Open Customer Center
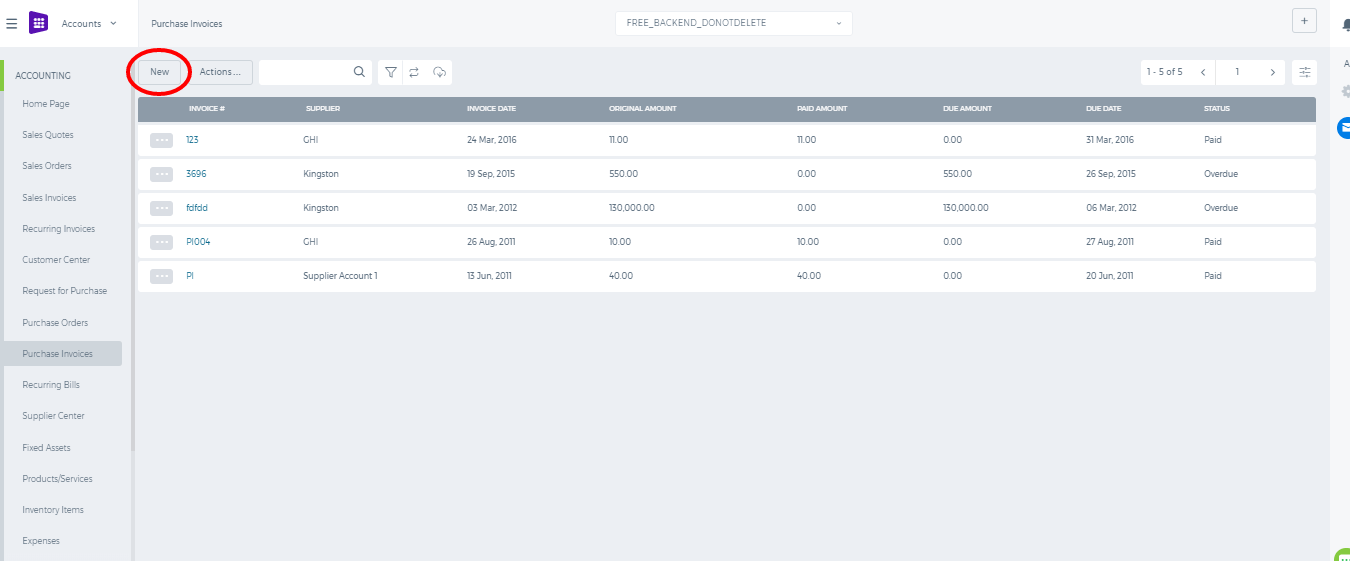The image size is (1350, 561). click(x=56, y=260)
